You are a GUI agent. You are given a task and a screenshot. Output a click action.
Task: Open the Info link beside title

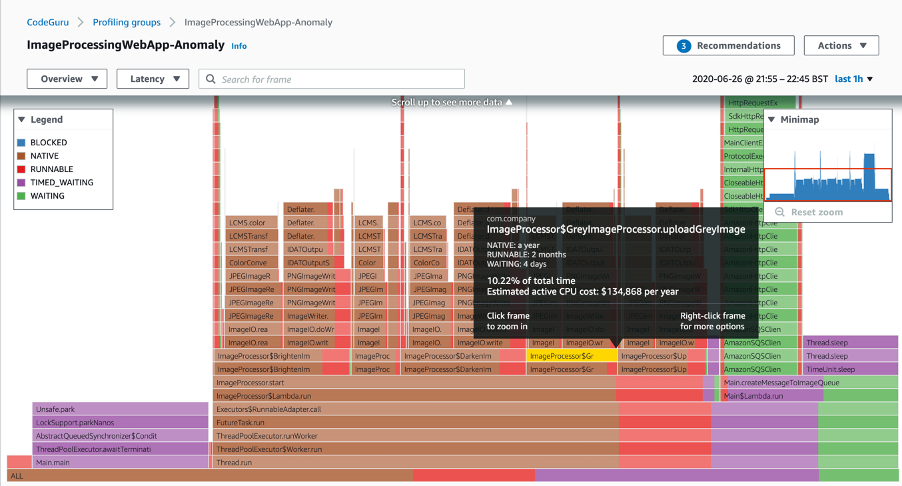tap(239, 46)
